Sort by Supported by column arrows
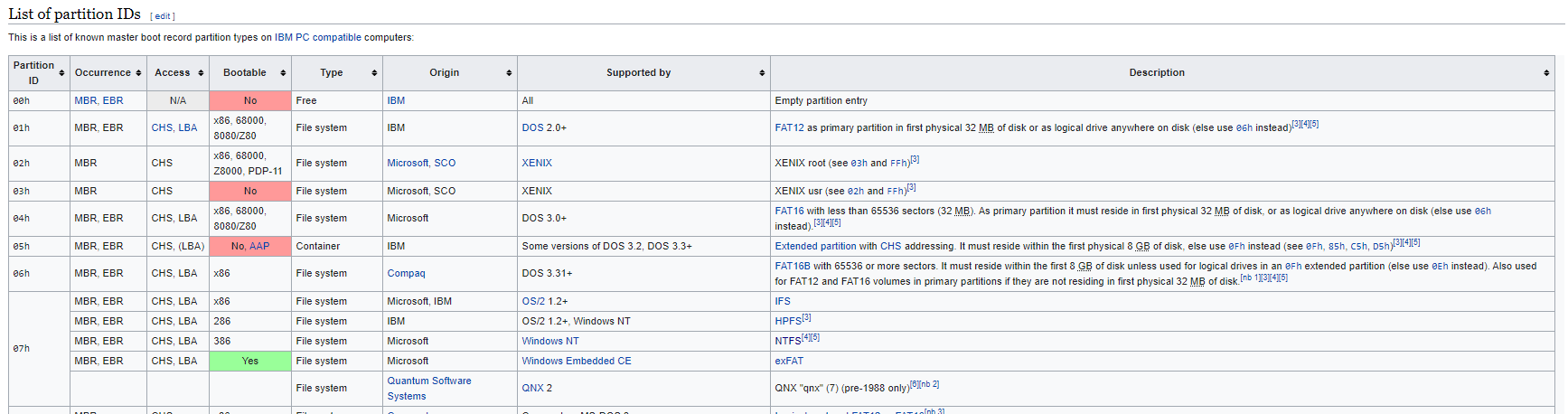 (x=762, y=73)
